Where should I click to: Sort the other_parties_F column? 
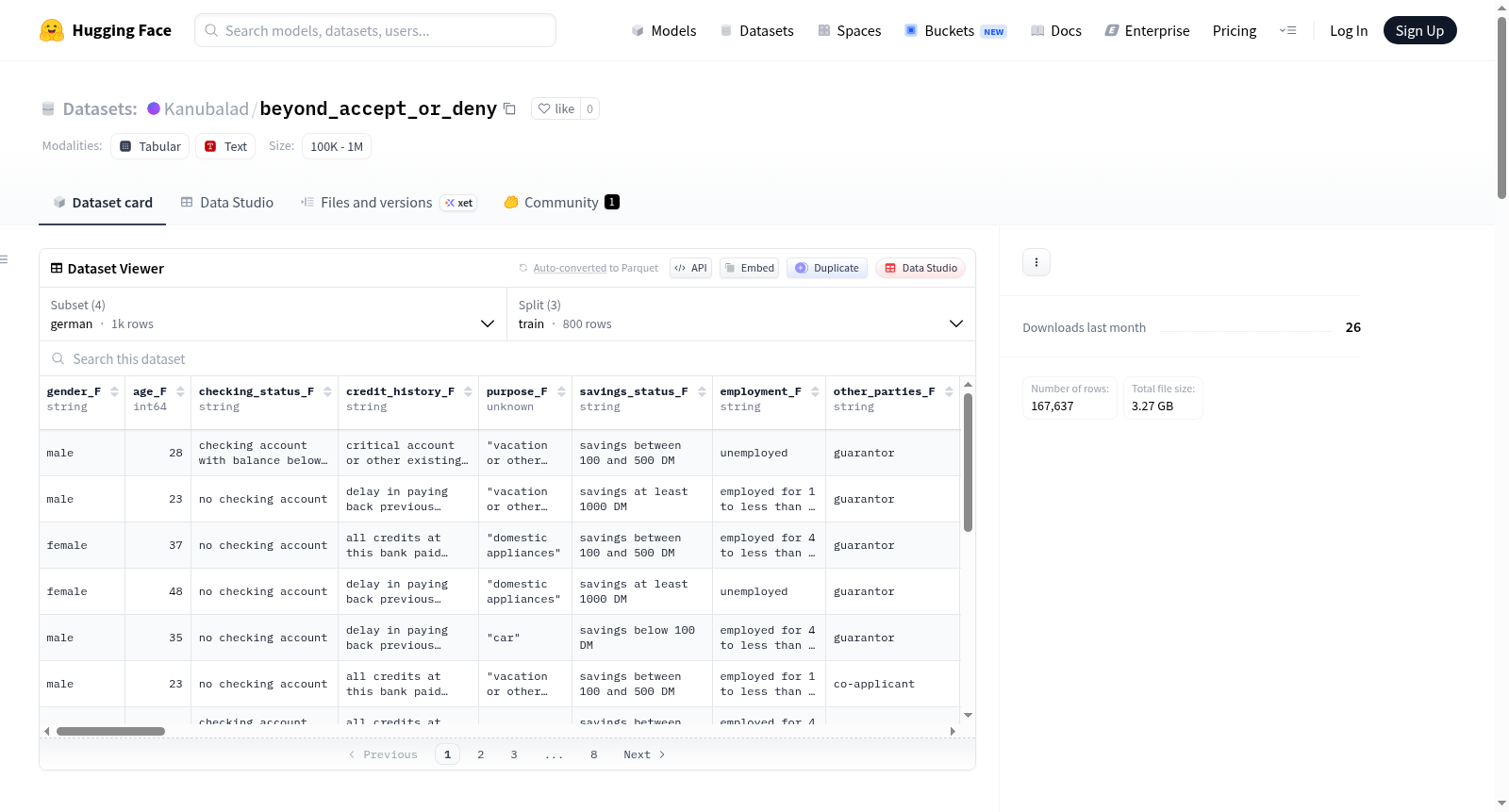tap(949, 391)
